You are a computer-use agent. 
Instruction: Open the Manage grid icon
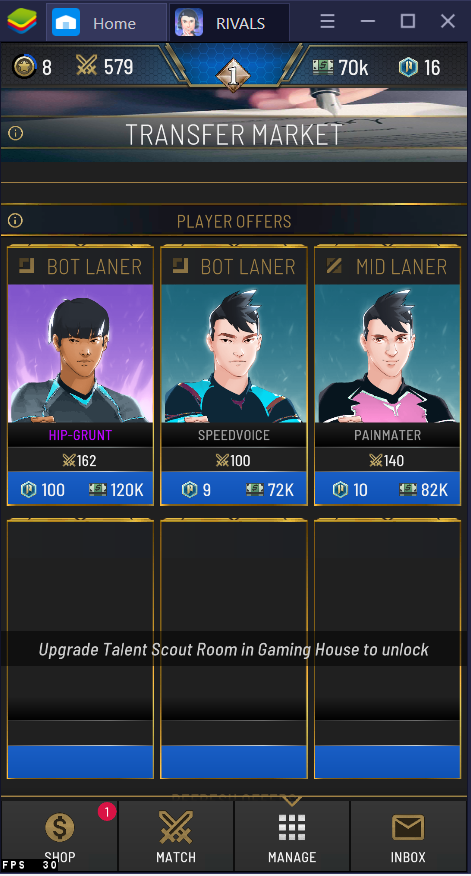pos(292,828)
